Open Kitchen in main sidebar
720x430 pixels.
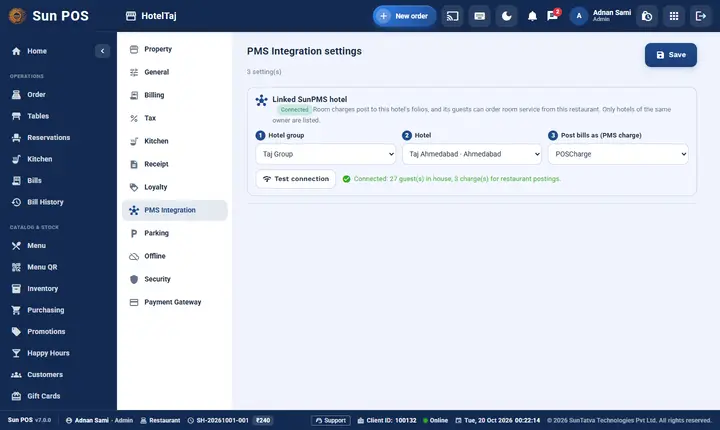point(58,159)
